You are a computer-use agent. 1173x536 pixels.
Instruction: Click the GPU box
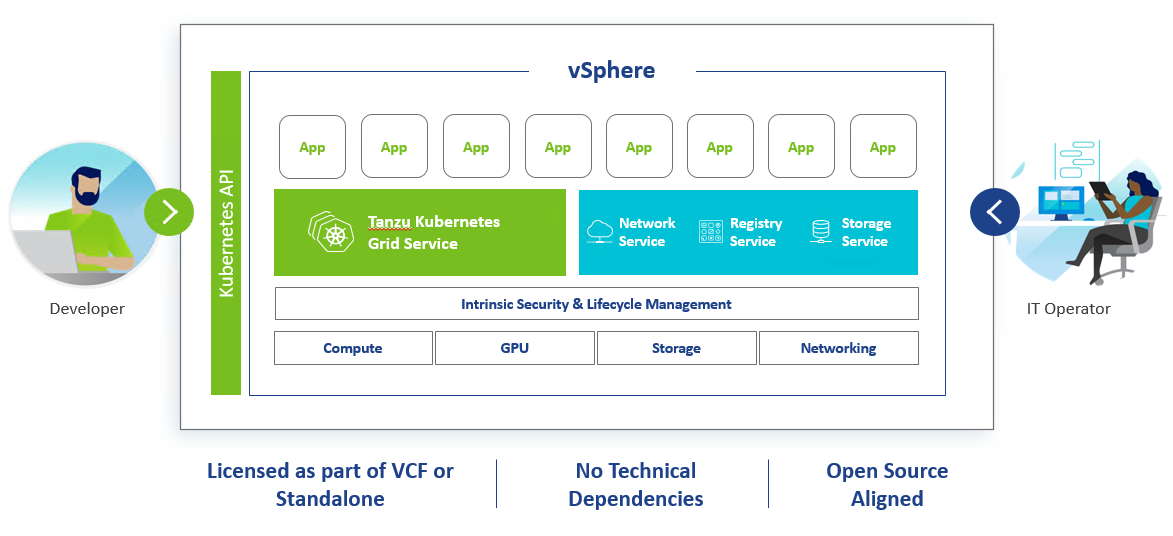pyautogui.click(x=515, y=348)
